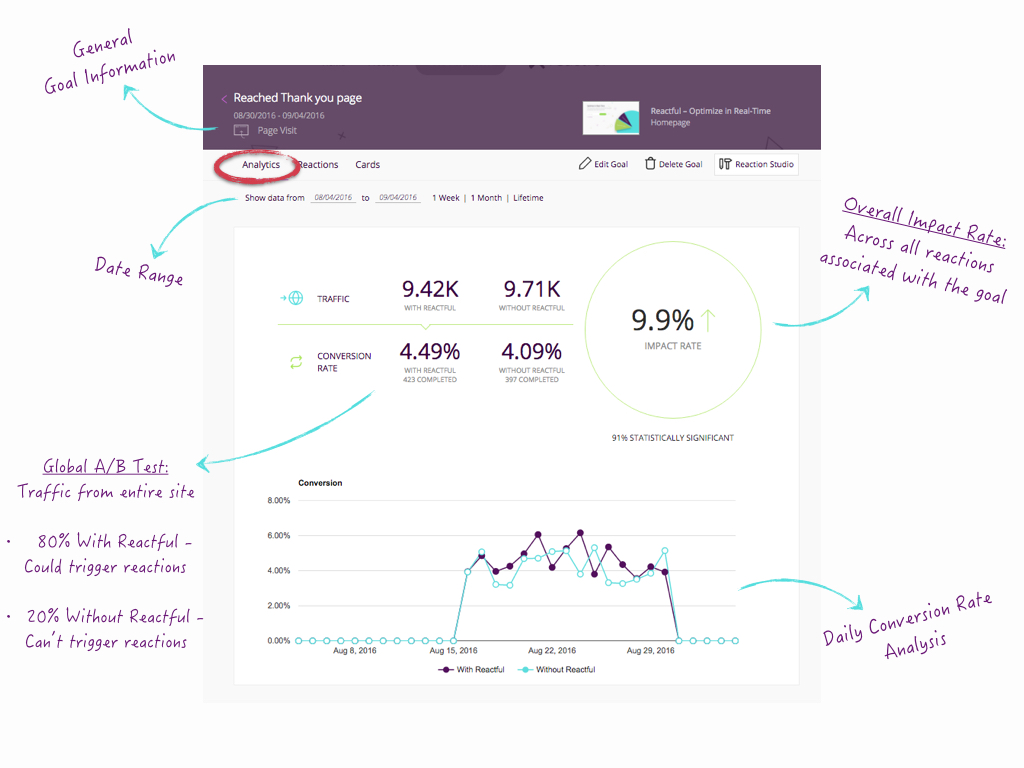Open the Reaction Studio button

pos(757,164)
